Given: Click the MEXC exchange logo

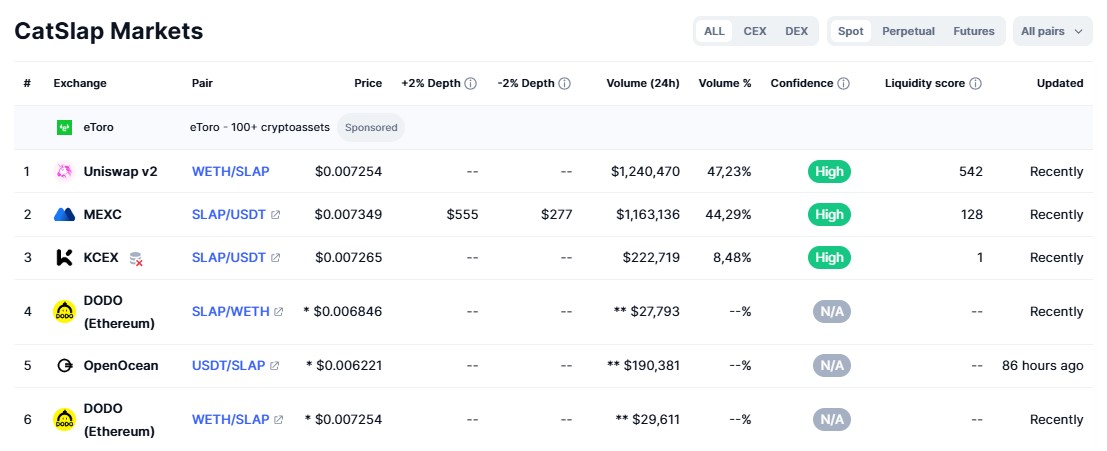Looking at the screenshot, I should [x=64, y=215].
